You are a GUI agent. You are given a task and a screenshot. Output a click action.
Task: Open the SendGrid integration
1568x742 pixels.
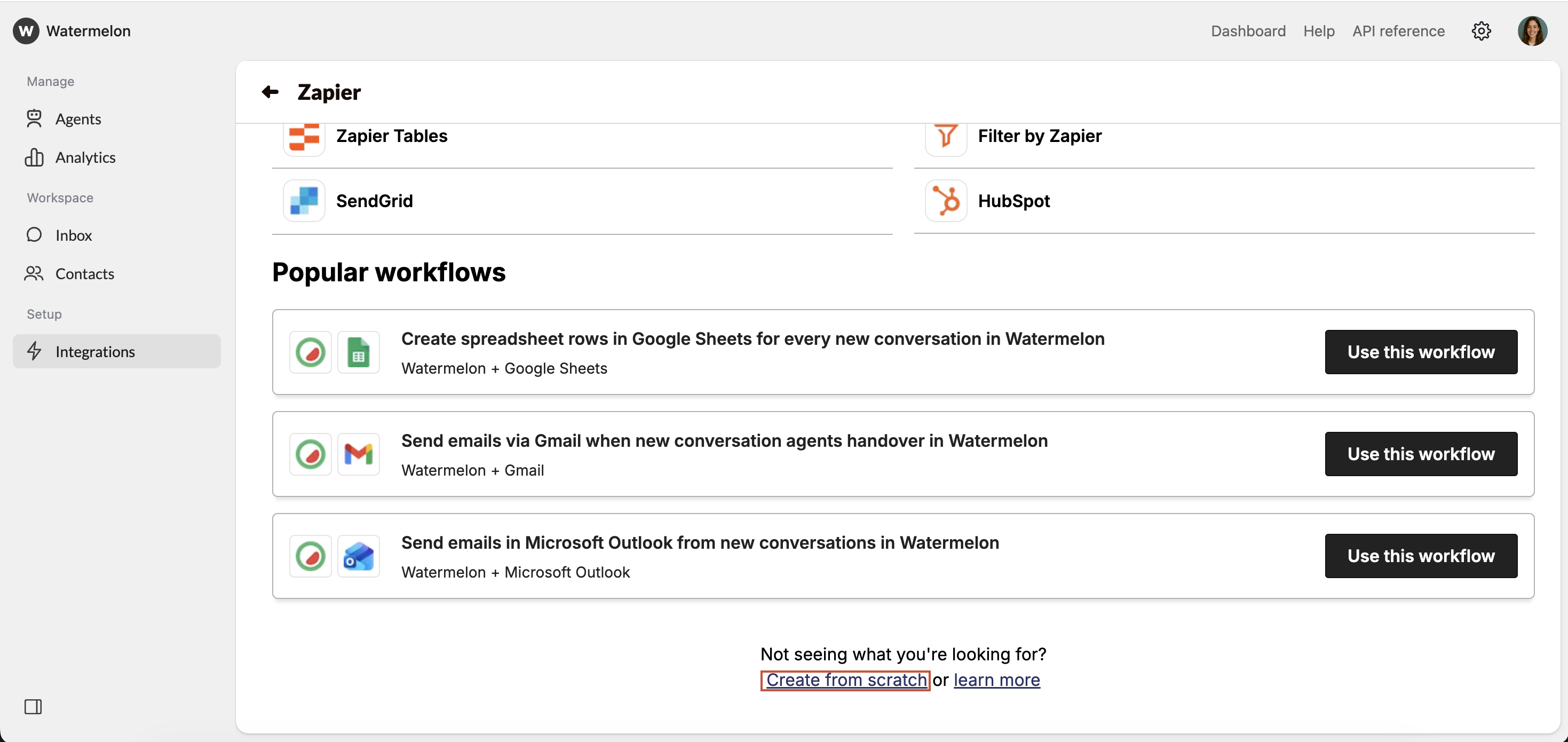coord(374,201)
